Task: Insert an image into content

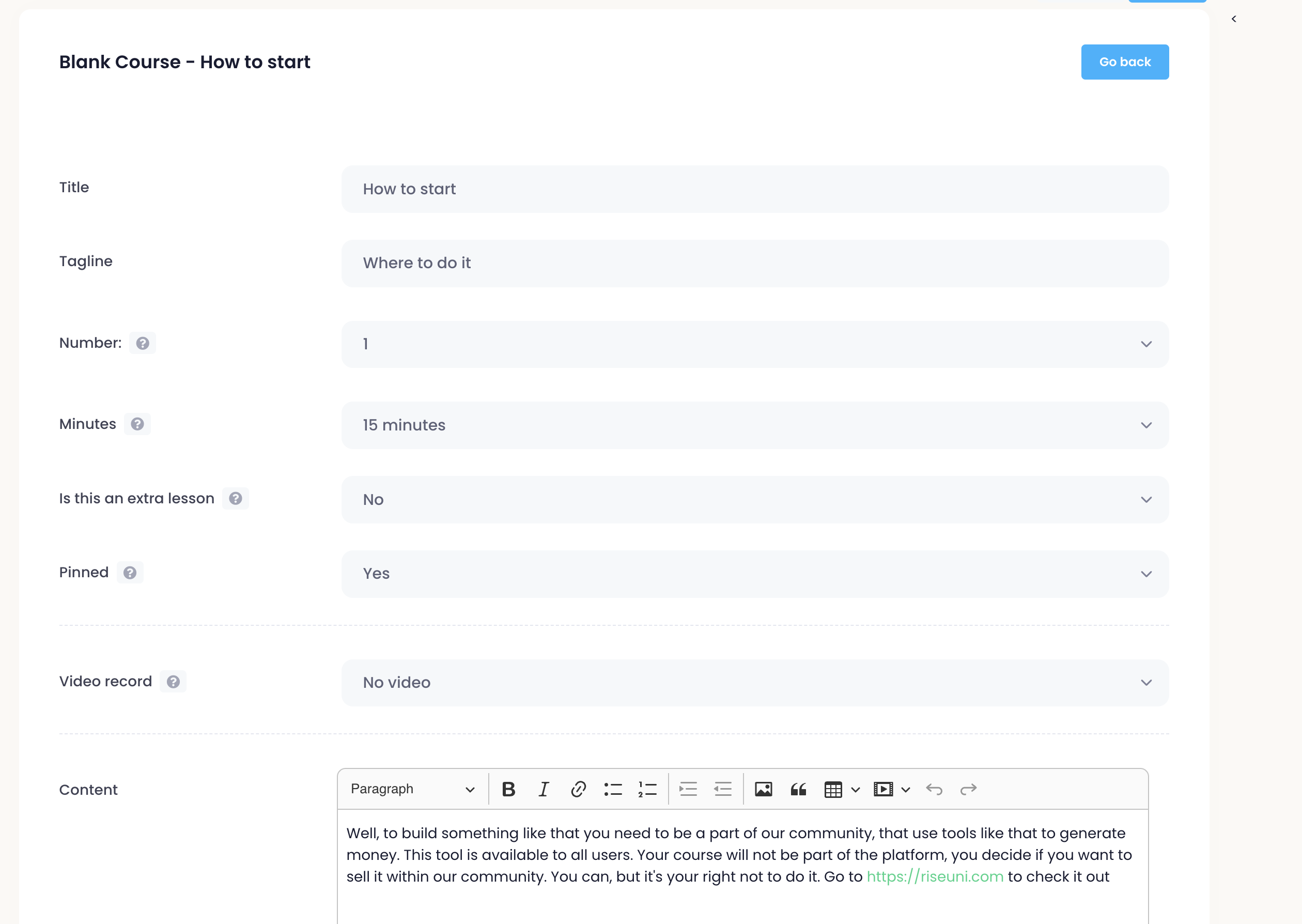Action: 763,789
